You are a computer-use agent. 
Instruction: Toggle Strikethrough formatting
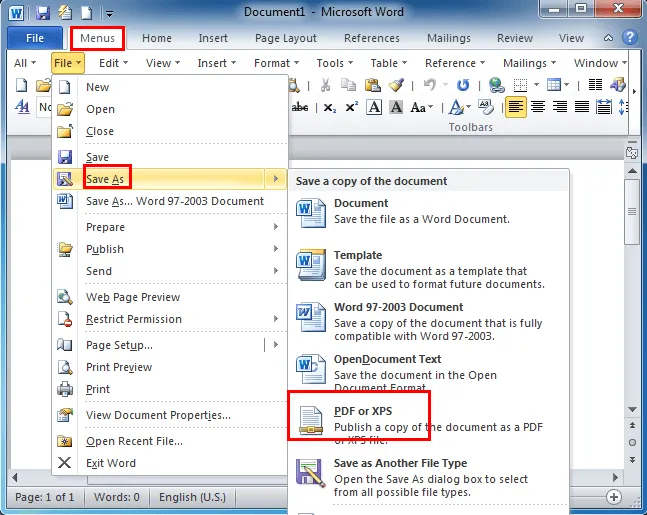[300, 107]
